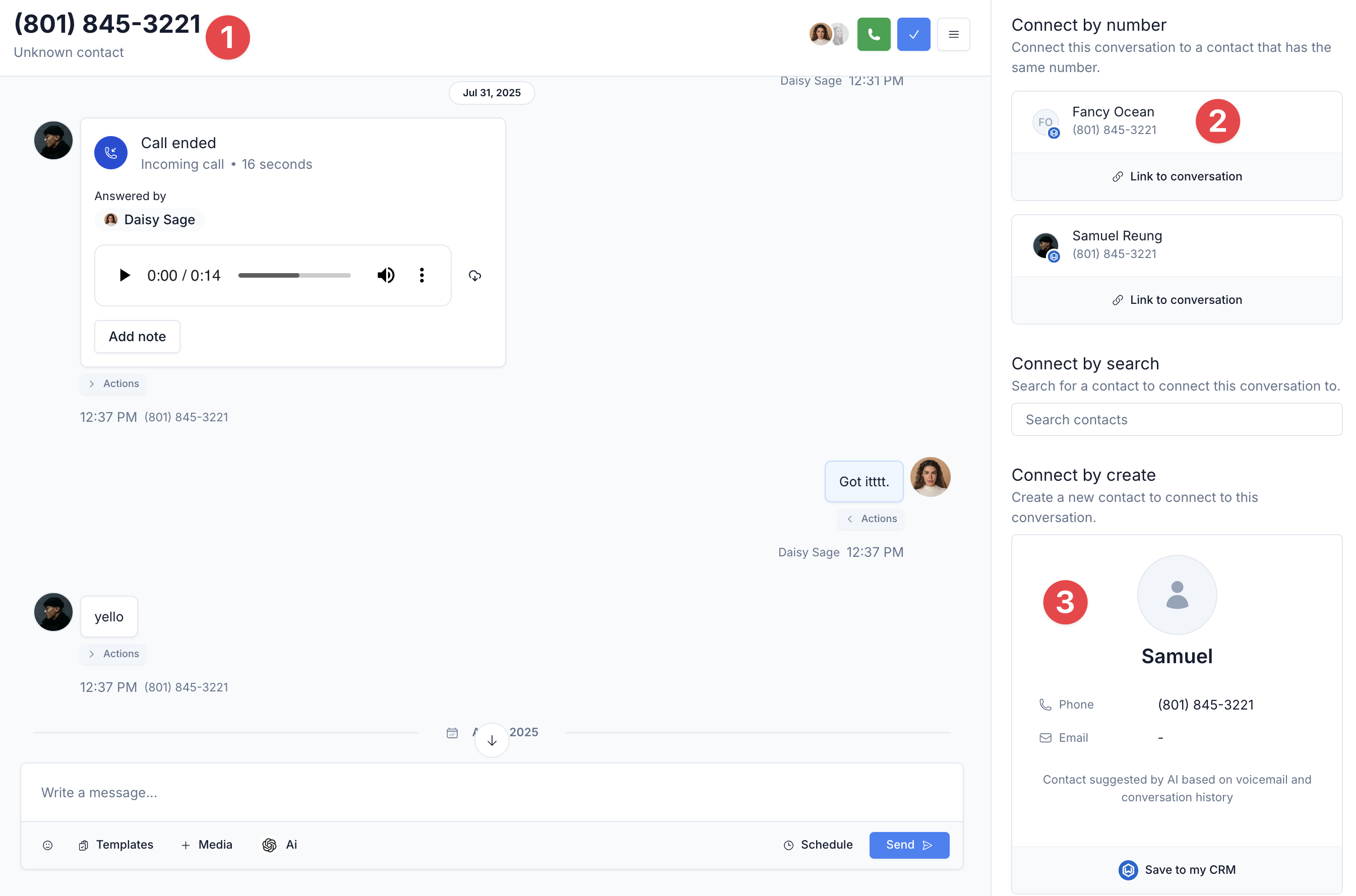Expand Actions under the call ended card
Viewport: 1356px width, 896px height.
pos(114,383)
